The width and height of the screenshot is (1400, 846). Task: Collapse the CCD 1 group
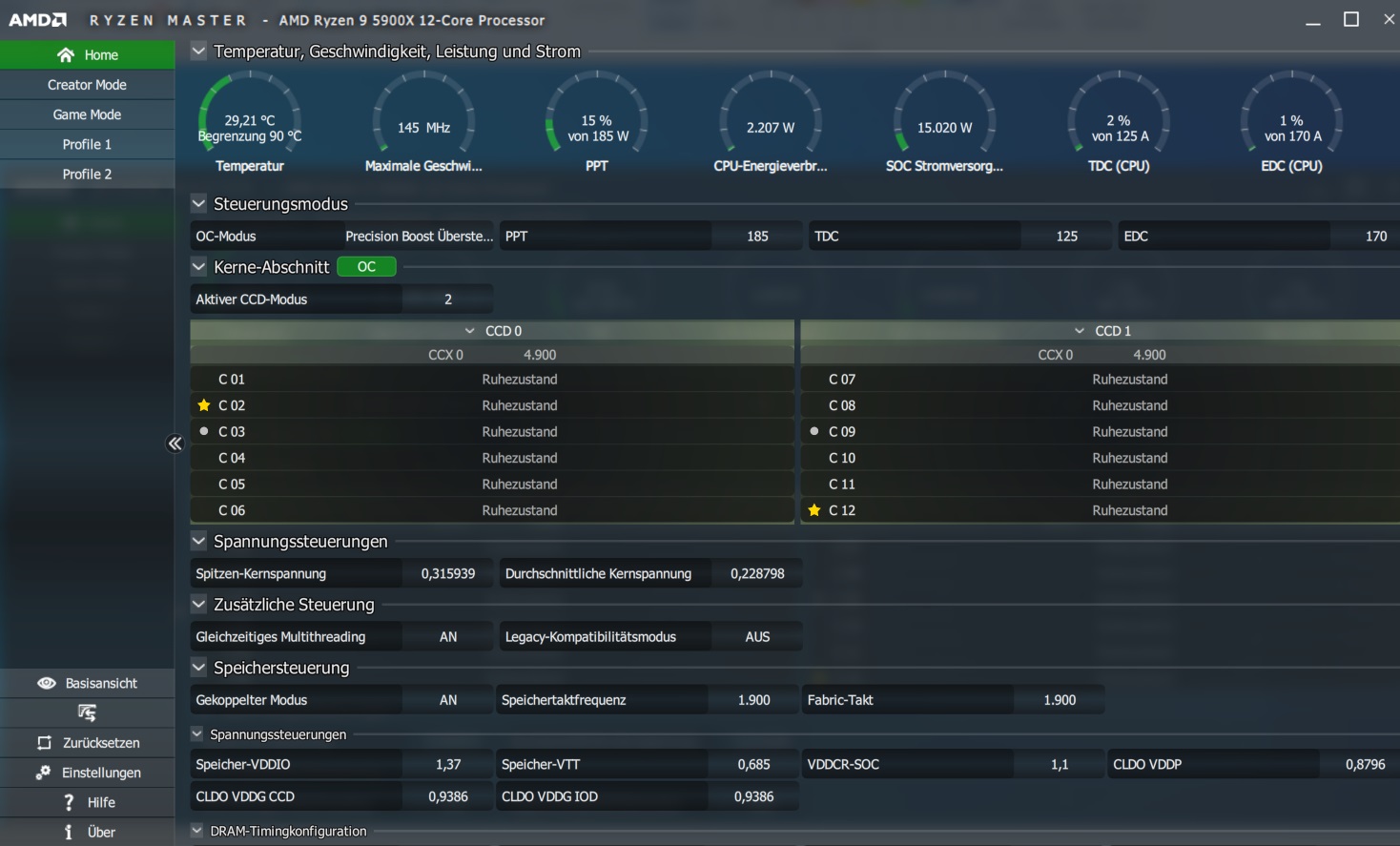[1080, 331]
